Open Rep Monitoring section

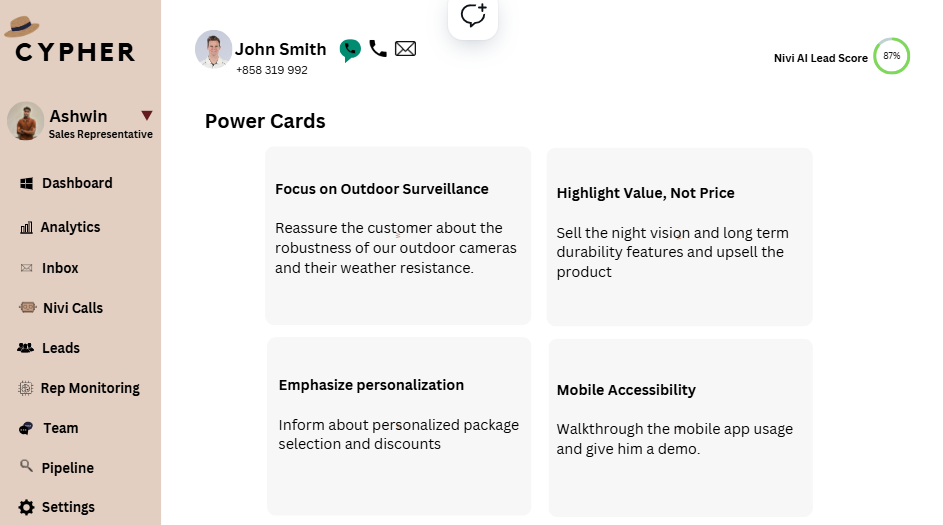(89, 388)
